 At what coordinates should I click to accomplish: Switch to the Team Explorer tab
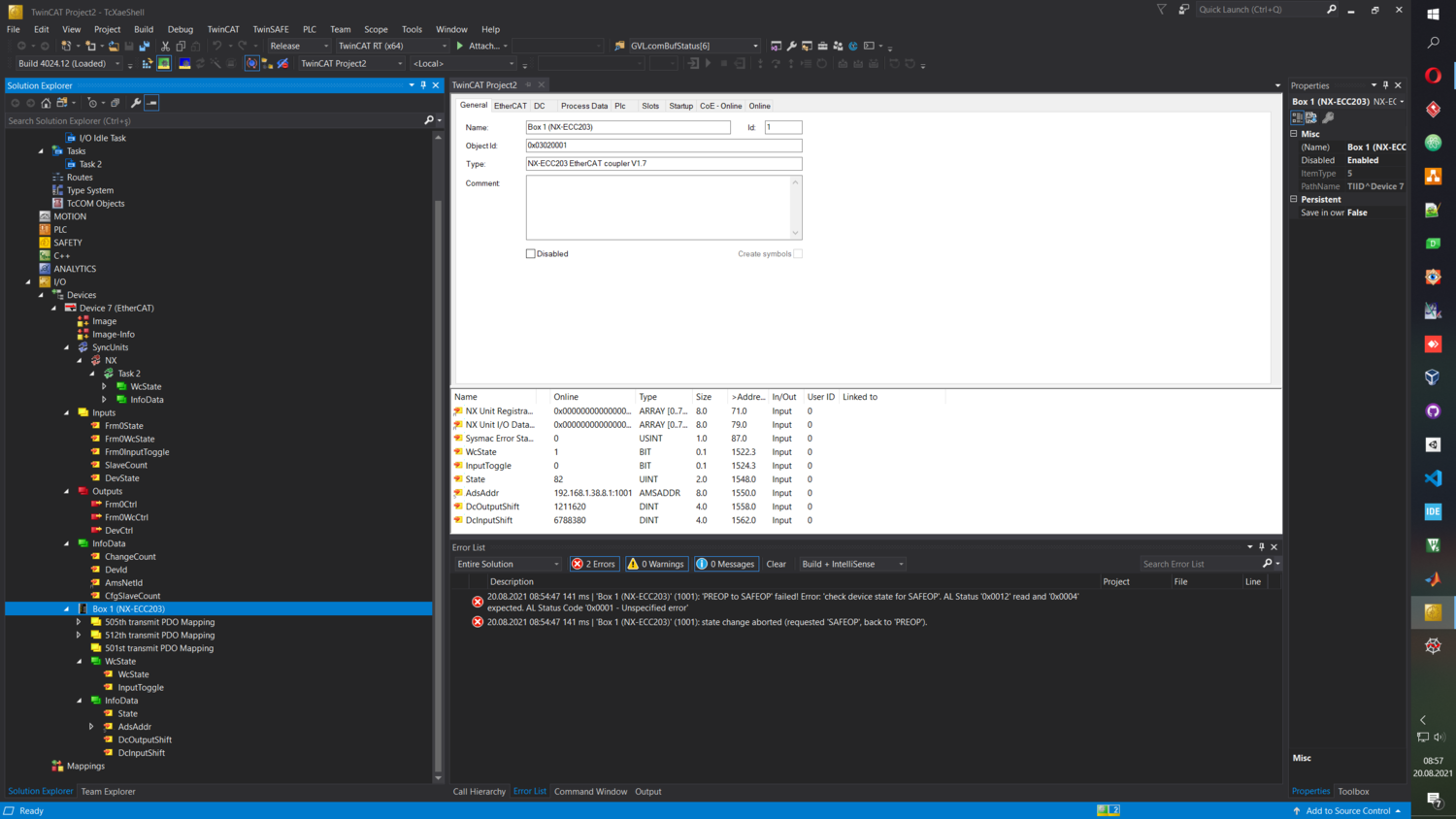[x=109, y=792]
